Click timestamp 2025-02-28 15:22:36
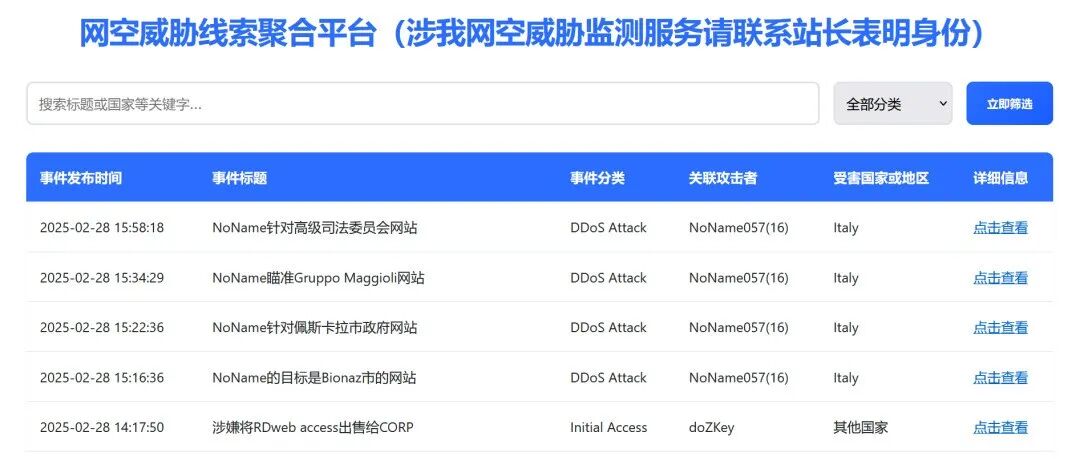Image resolution: width=1080 pixels, height=459 pixels. tap(102, 327)
